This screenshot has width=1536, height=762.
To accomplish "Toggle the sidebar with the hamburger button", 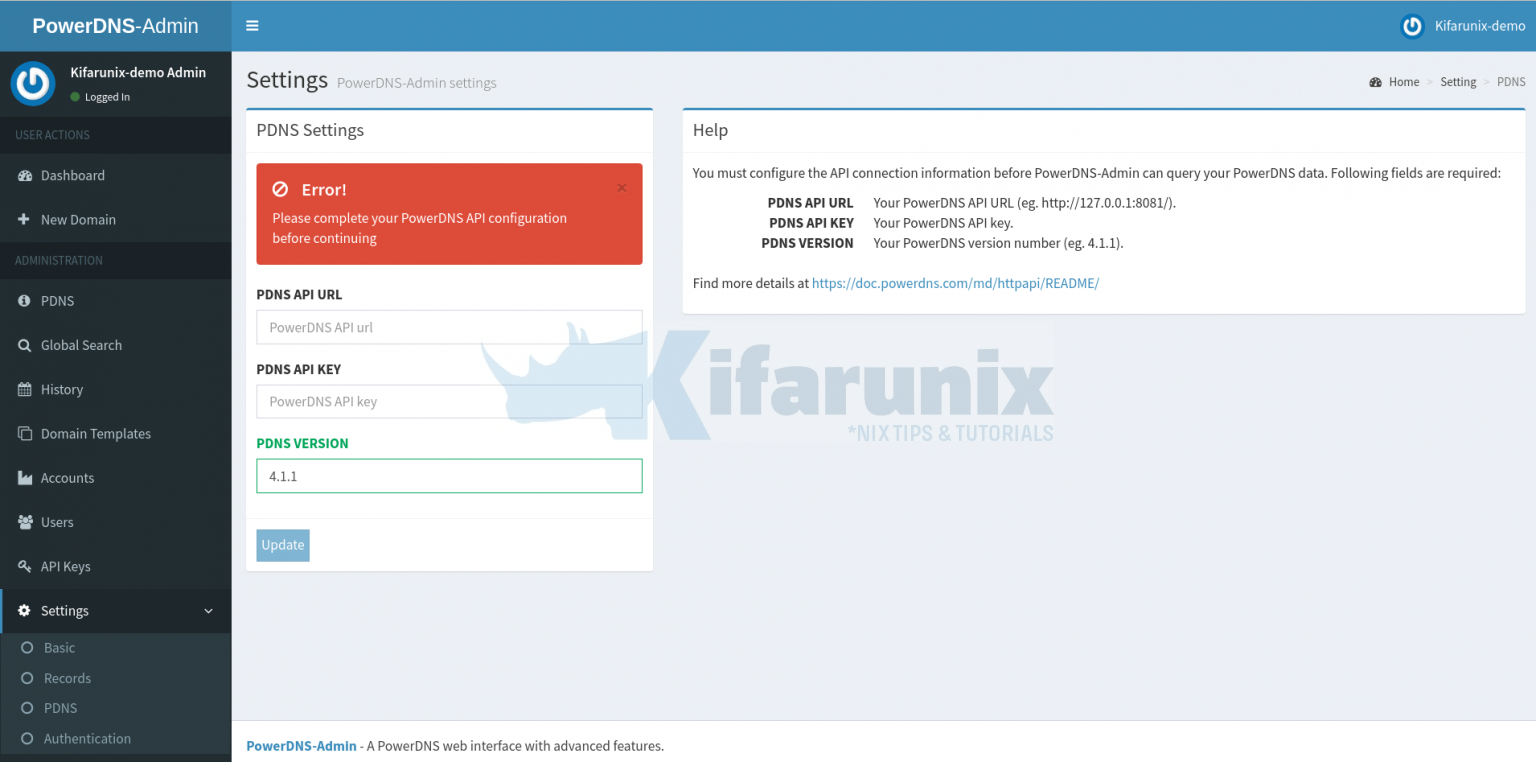I will click(x=252, y=25).
